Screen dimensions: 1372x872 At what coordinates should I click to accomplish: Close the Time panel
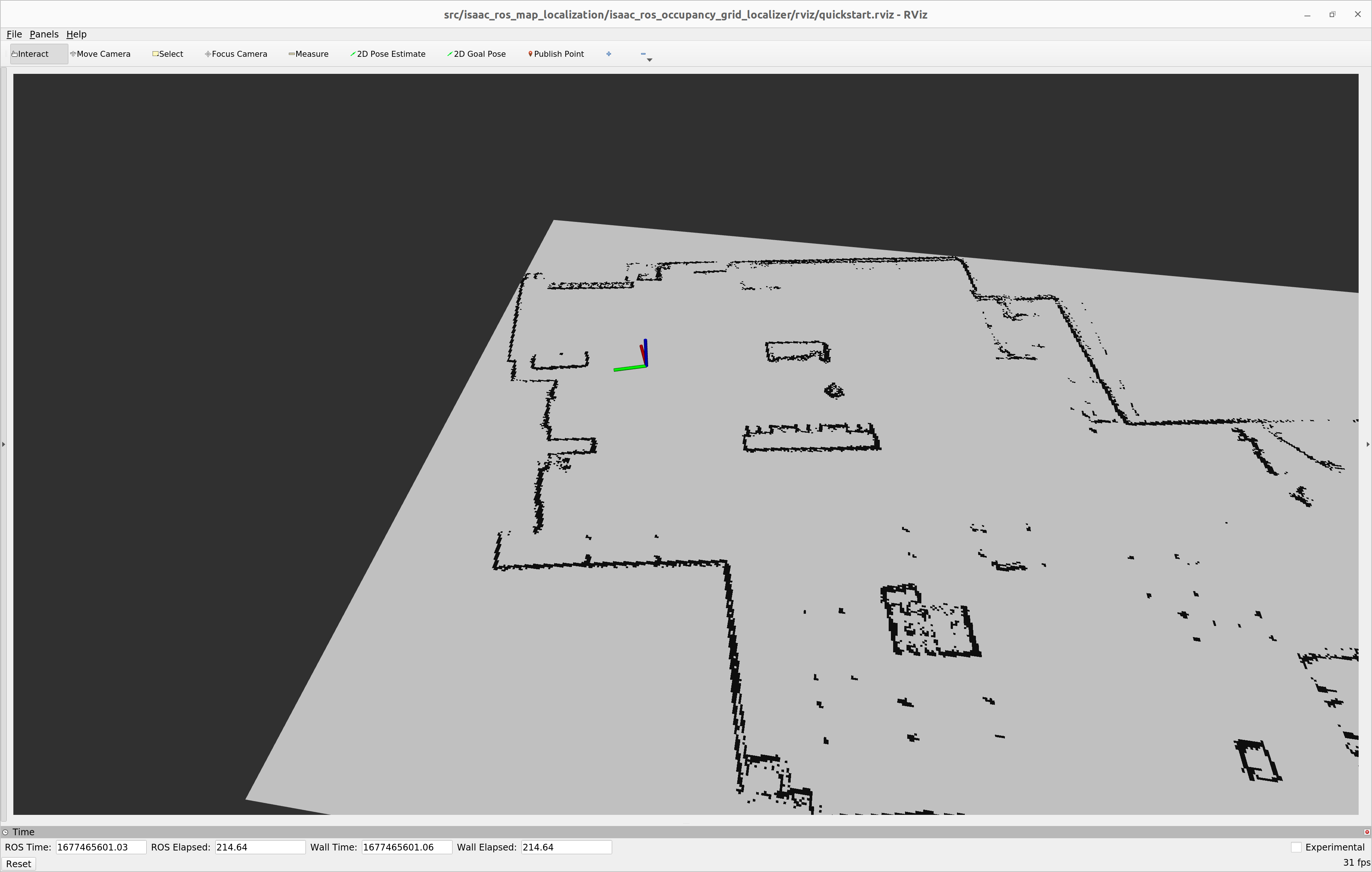click(1367, 832)
